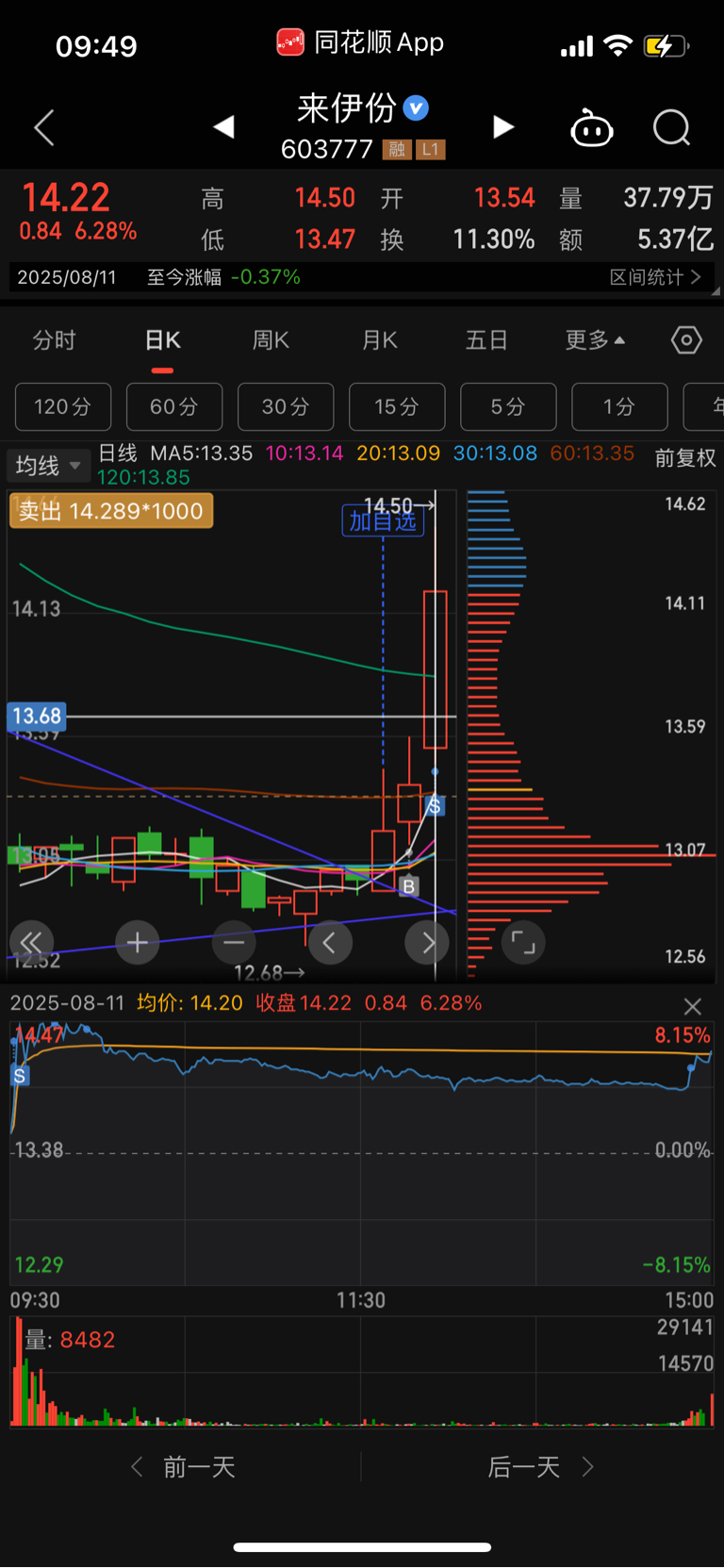Screen dimensions: 724x1568
Task: Open stock search magnifier
Action: pyautogui.click(x=672, y=127)
